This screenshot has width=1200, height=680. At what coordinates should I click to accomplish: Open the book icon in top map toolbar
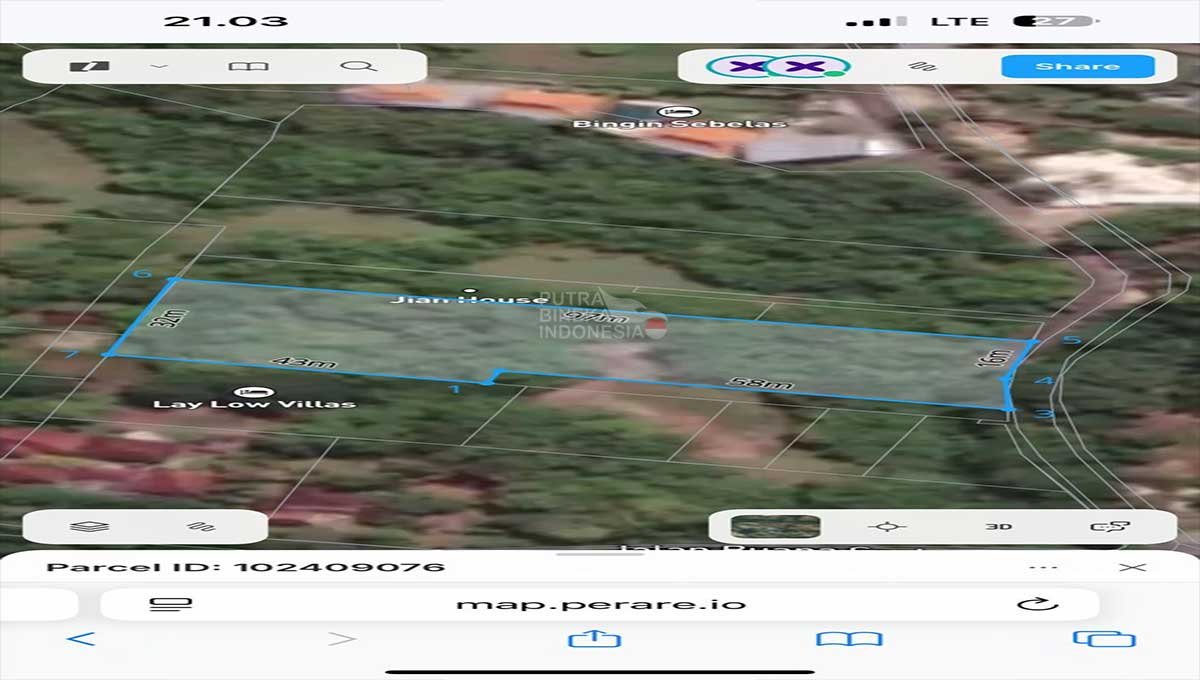[x=249, y=67]
